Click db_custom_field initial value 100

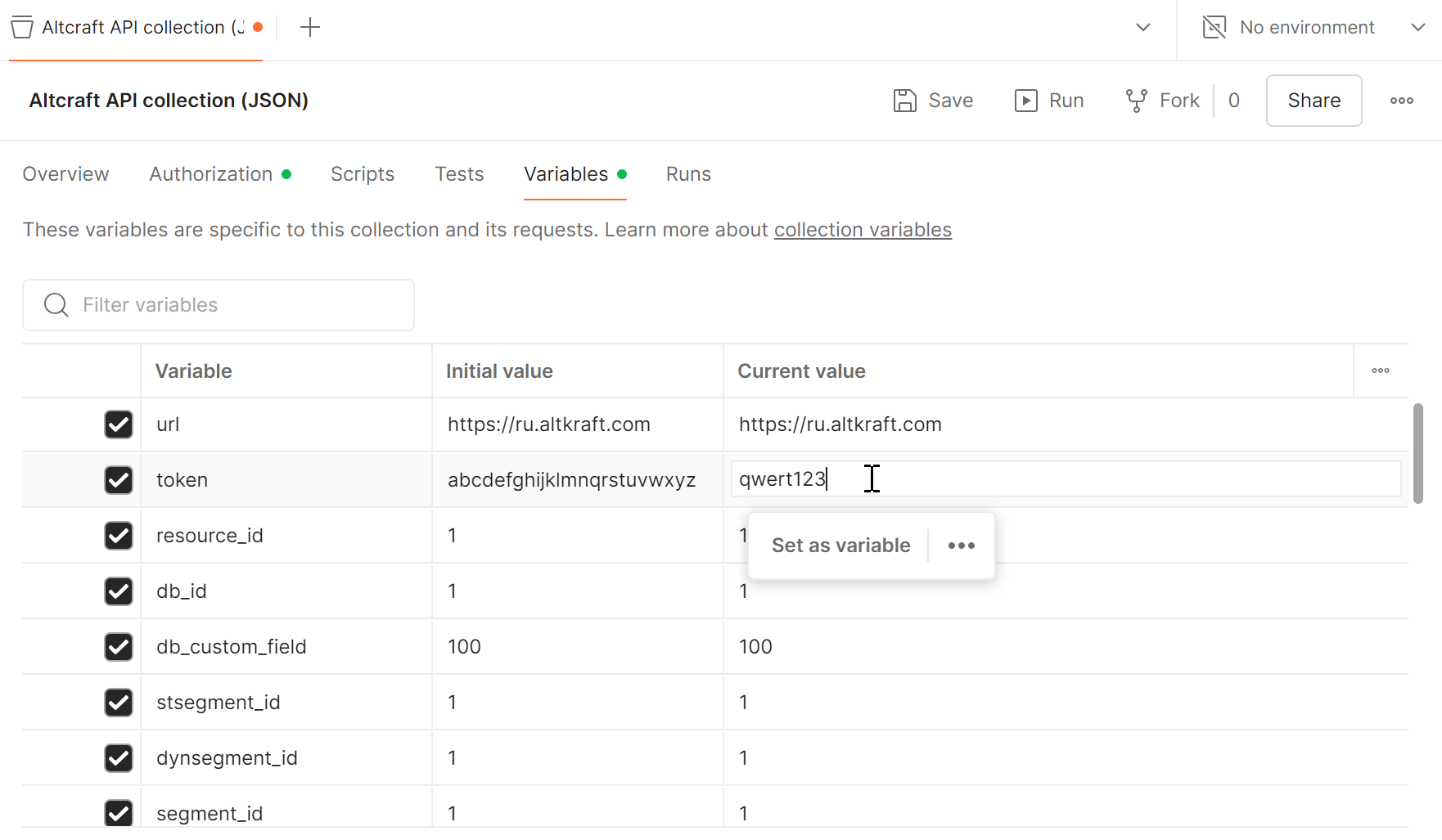pyautogui.click(x=464, y=647)
